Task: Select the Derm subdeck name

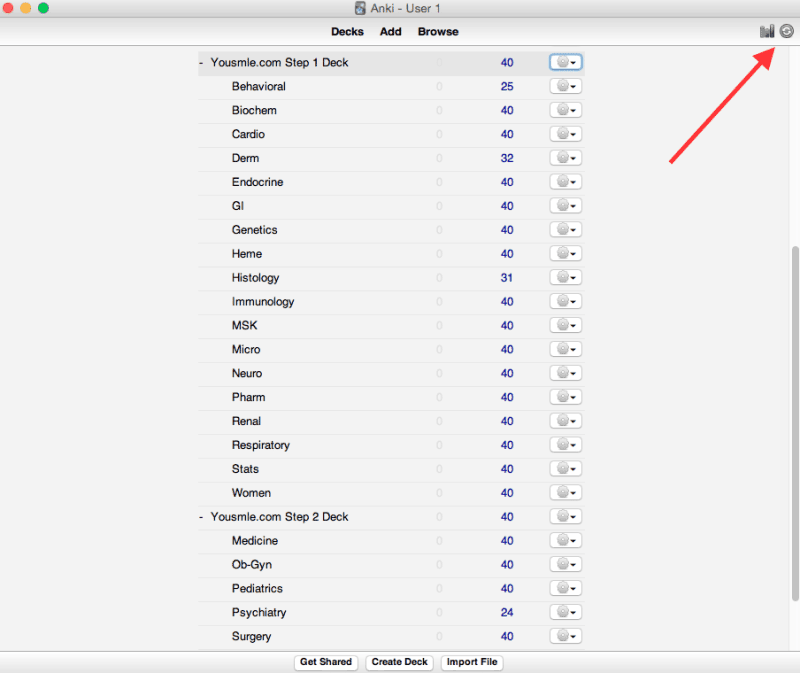Action: (x=245, y=158)
